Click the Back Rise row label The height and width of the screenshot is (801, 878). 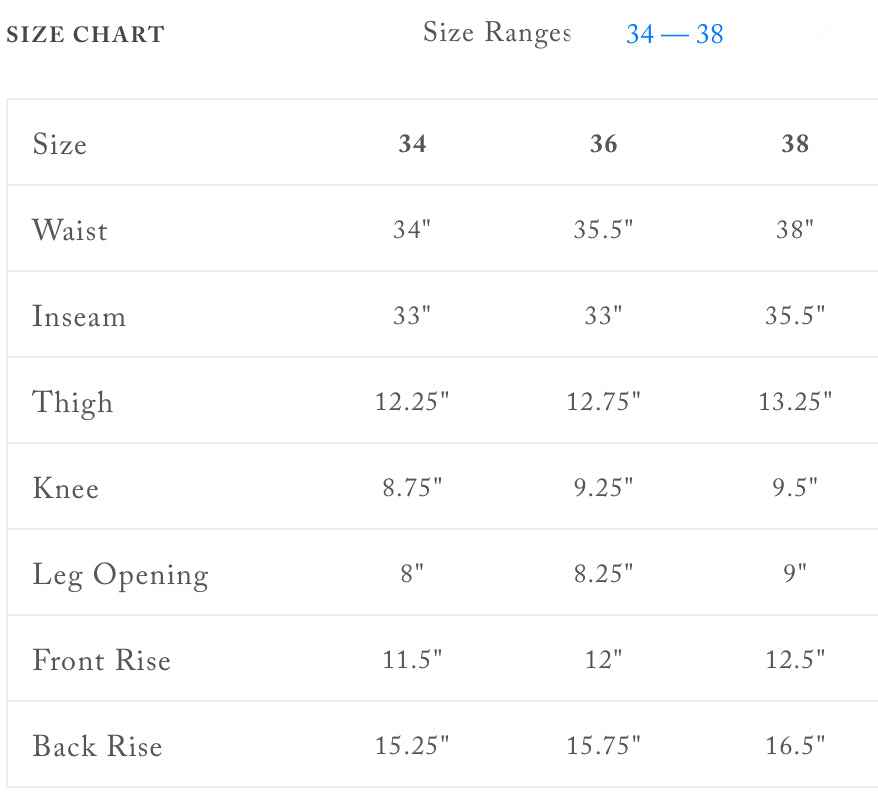(97, 746)
